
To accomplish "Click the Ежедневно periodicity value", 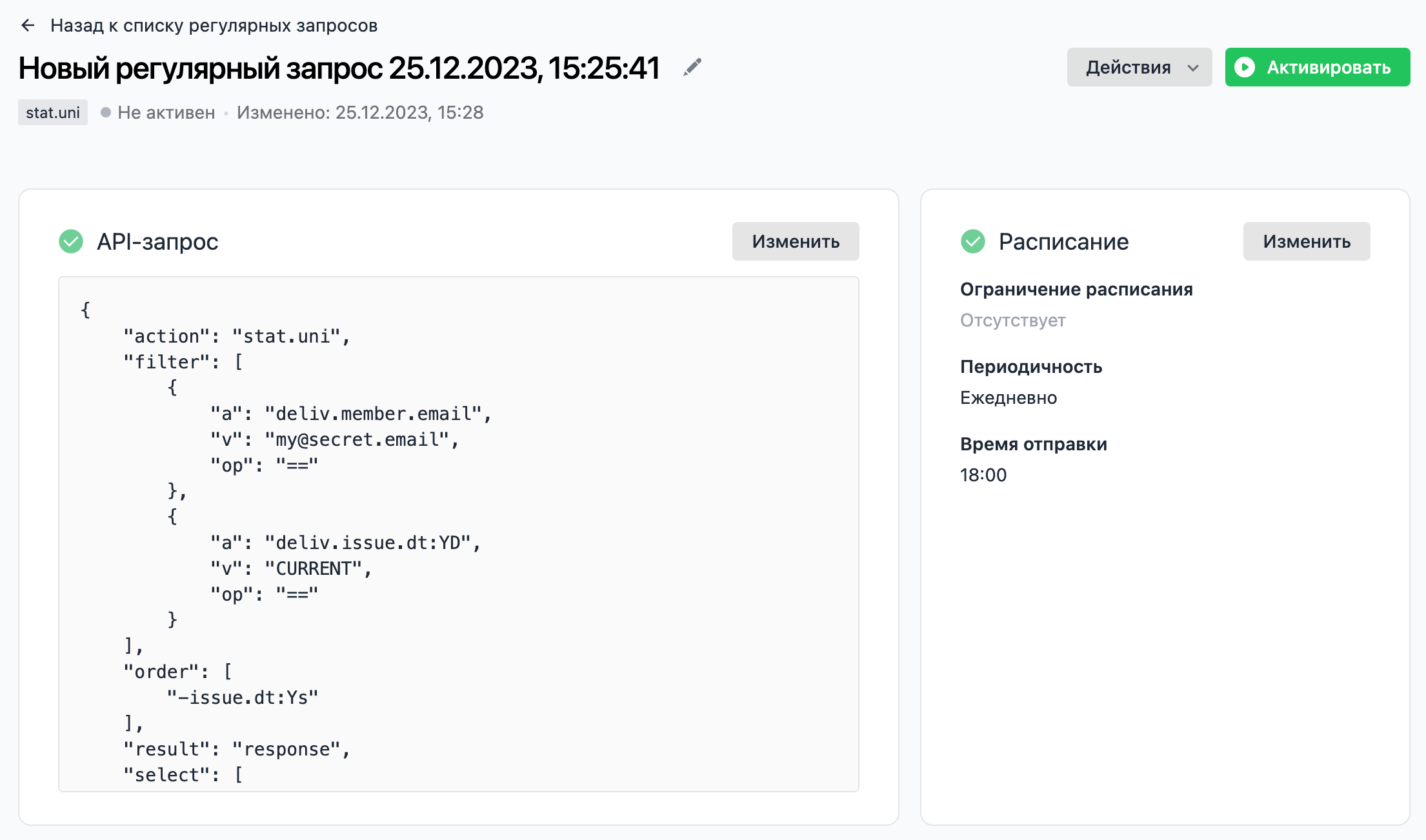I will 1008,397.
